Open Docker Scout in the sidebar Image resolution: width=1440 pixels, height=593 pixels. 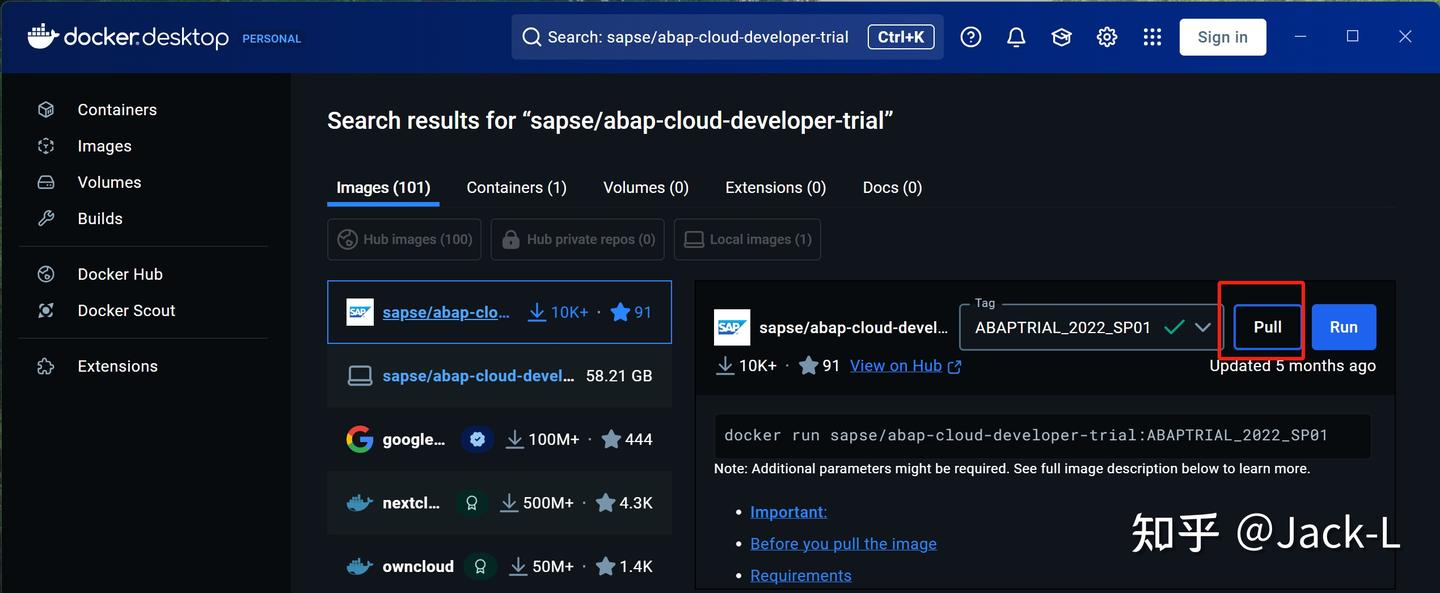point(126,311)
